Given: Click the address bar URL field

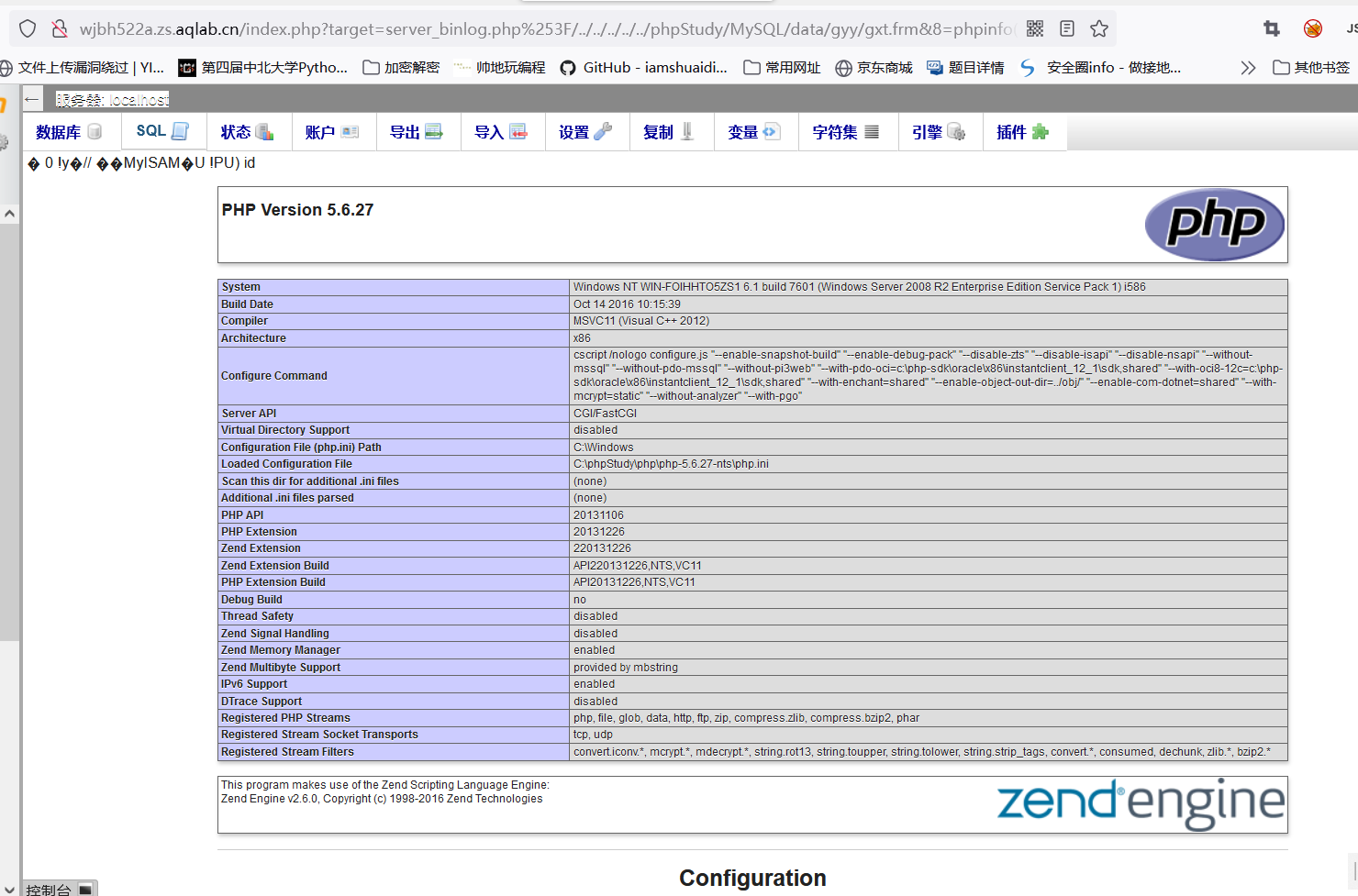Looking at the screenshot, I should point(546,28).
